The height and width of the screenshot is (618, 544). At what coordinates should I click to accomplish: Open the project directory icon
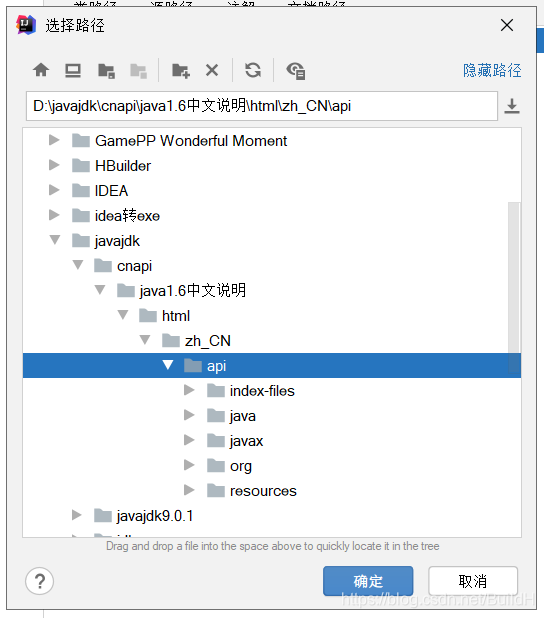pos(106,71)
